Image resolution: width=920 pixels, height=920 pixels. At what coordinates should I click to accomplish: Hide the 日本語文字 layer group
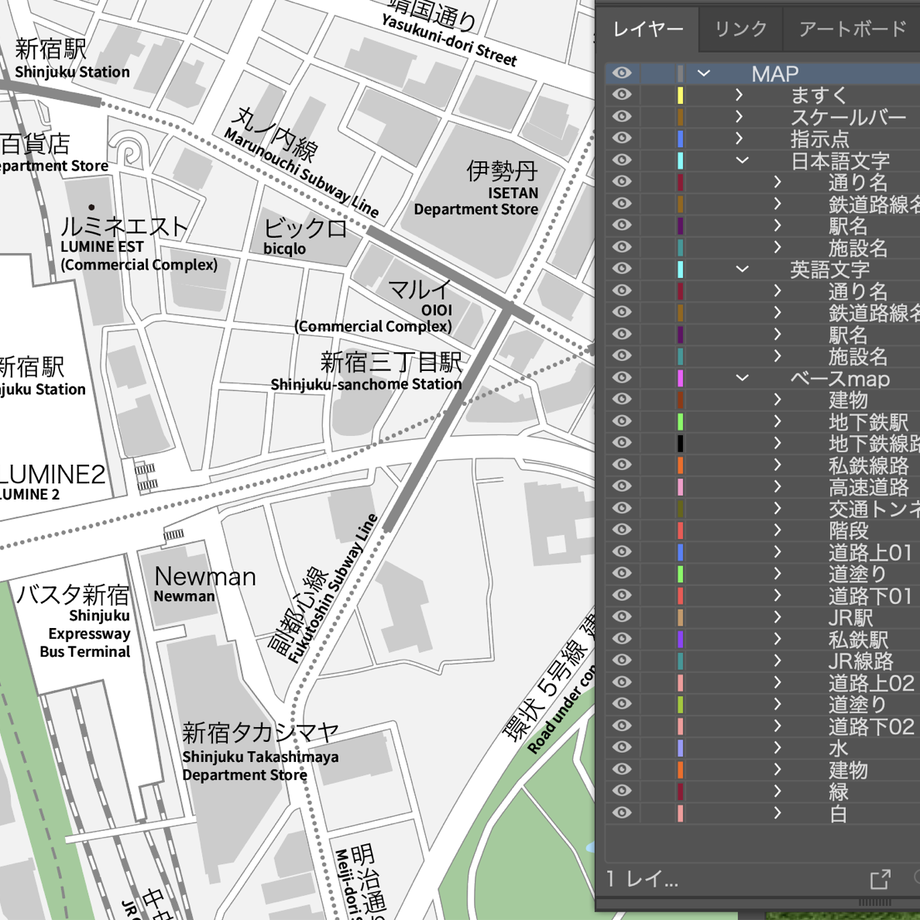click(622, 160)
